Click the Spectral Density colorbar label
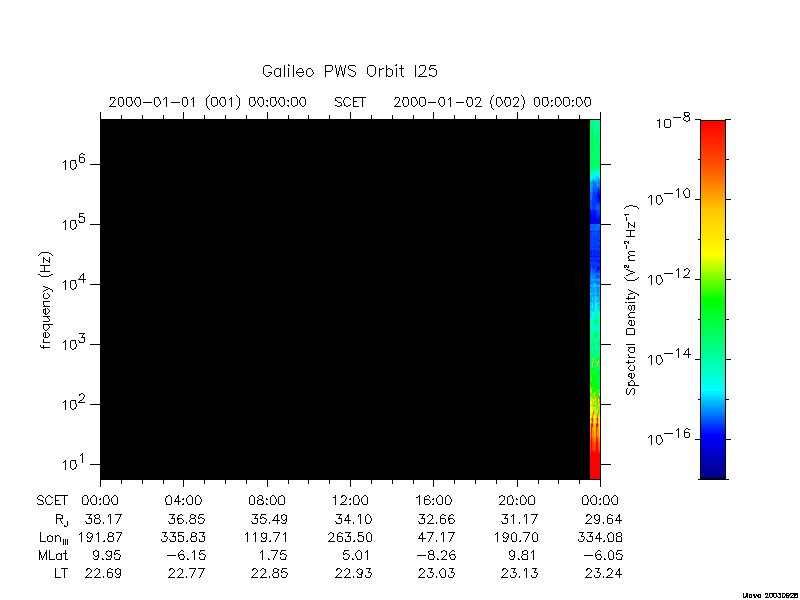 632,300
